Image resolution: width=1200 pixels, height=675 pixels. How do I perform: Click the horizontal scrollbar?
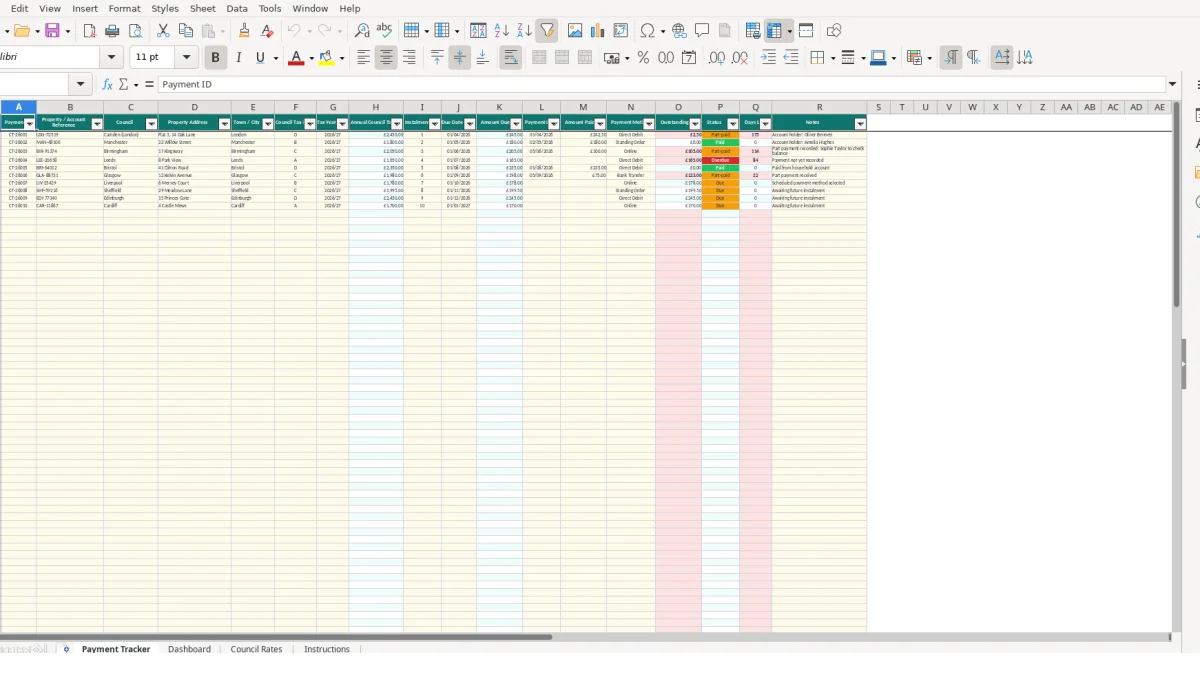[x=276, y=637]
